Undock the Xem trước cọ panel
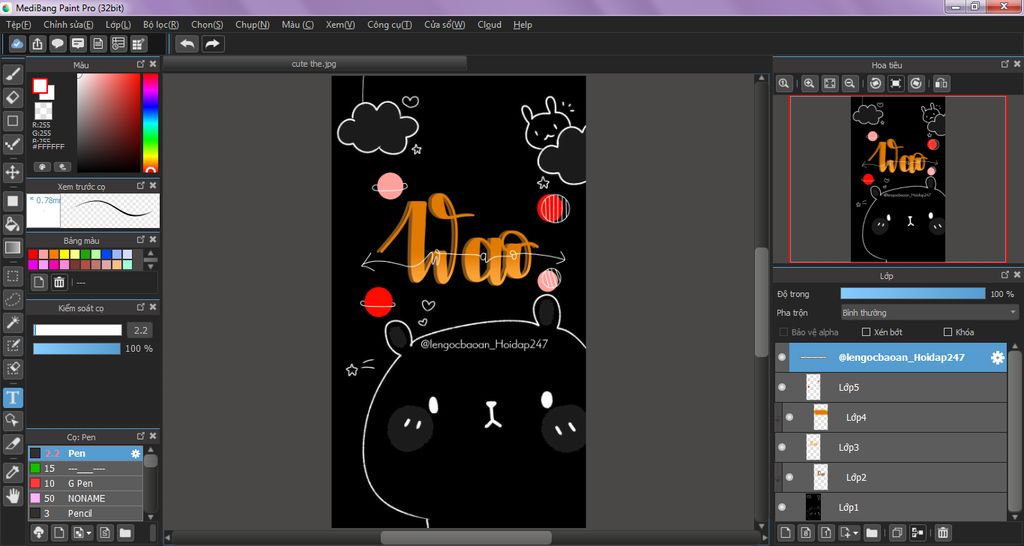The width and height of the screenshot is (1024, 546). [x=140, y=186]
